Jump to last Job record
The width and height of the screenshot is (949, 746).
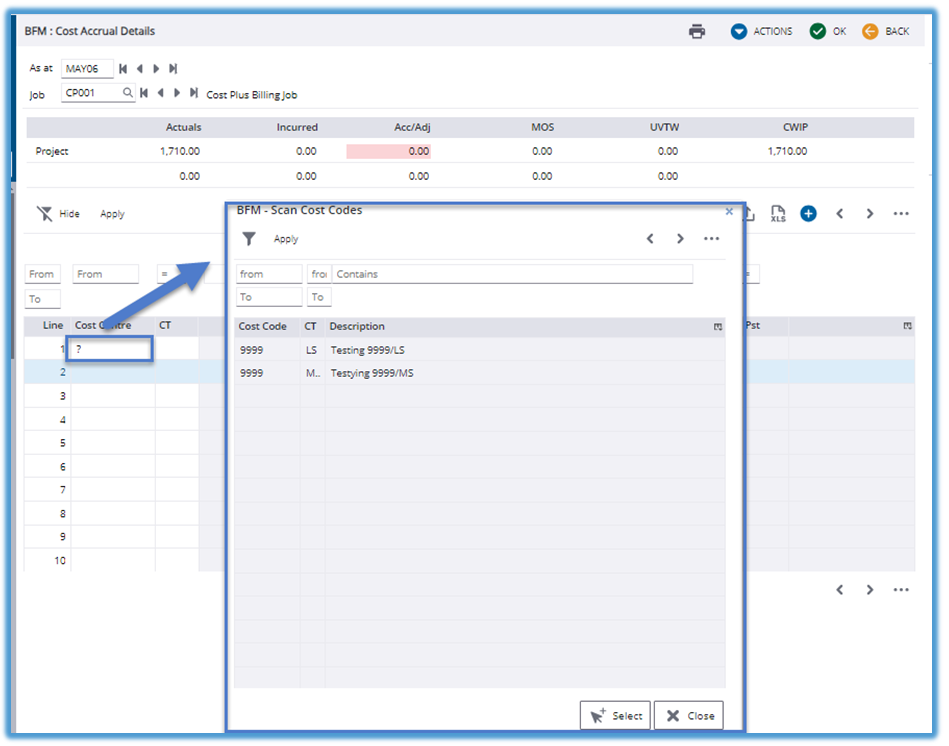[194, 94]
